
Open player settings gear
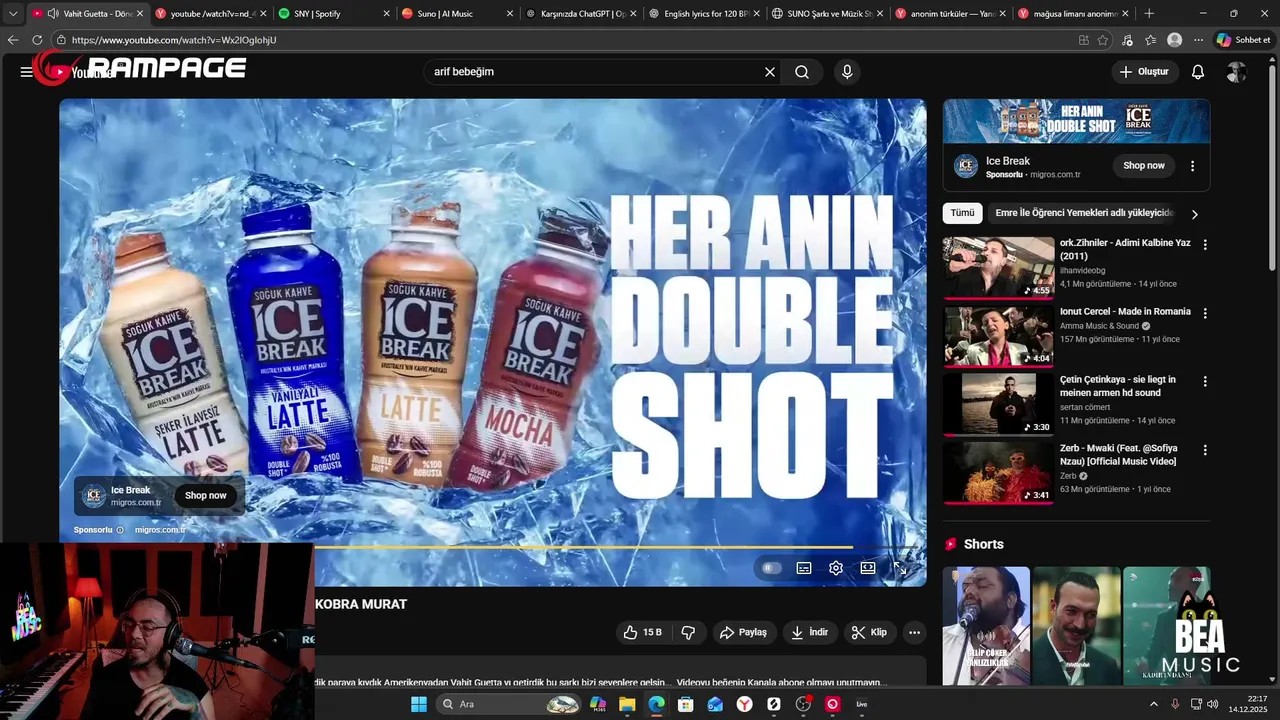point(836,568)
